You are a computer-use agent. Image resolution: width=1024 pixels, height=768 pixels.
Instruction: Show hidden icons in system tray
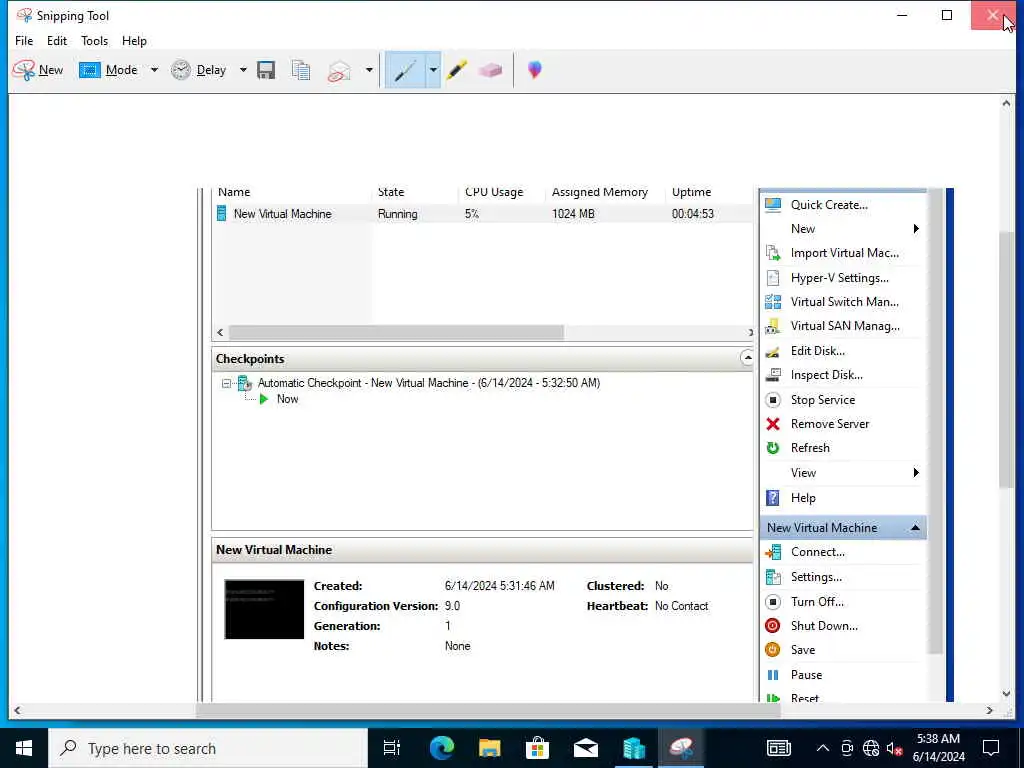(x=823, y=748)
